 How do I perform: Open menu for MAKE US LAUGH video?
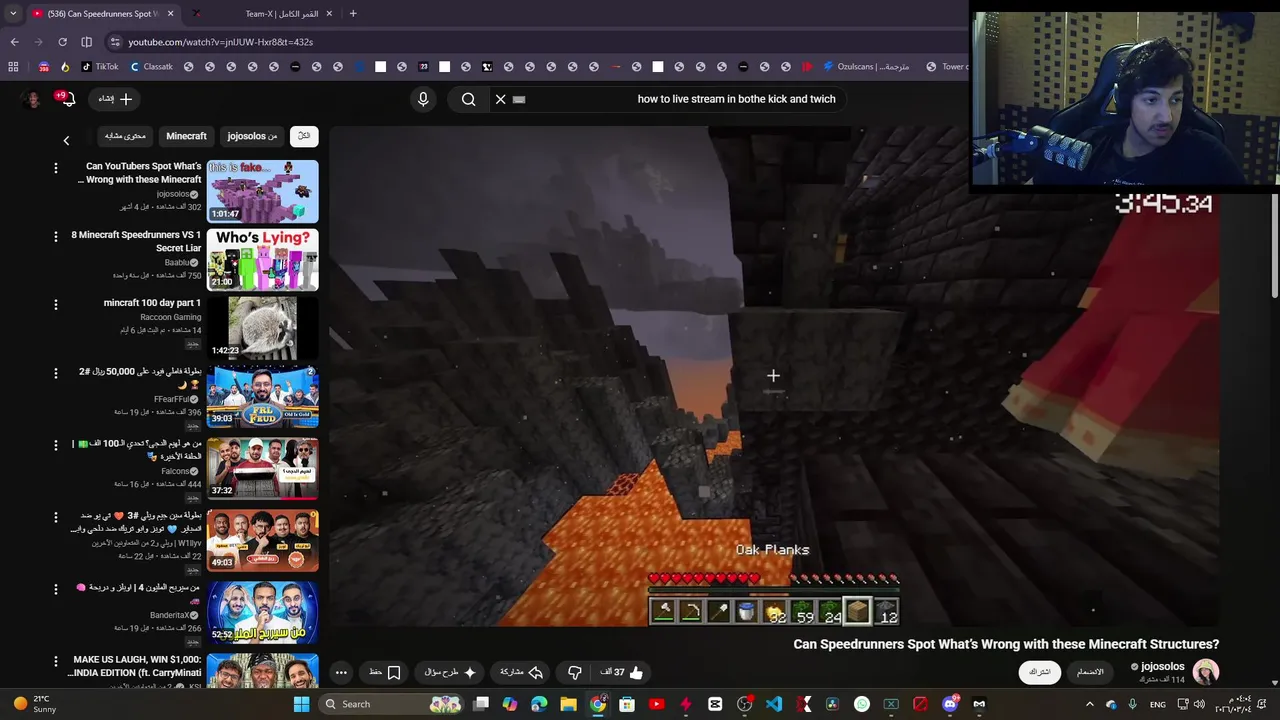56,662
